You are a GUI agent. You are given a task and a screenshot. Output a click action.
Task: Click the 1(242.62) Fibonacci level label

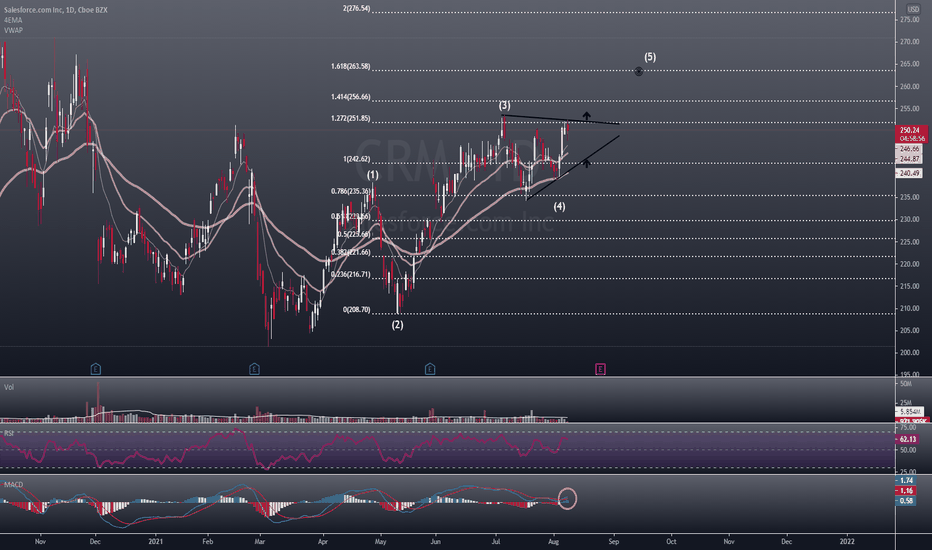coord(357,159)
